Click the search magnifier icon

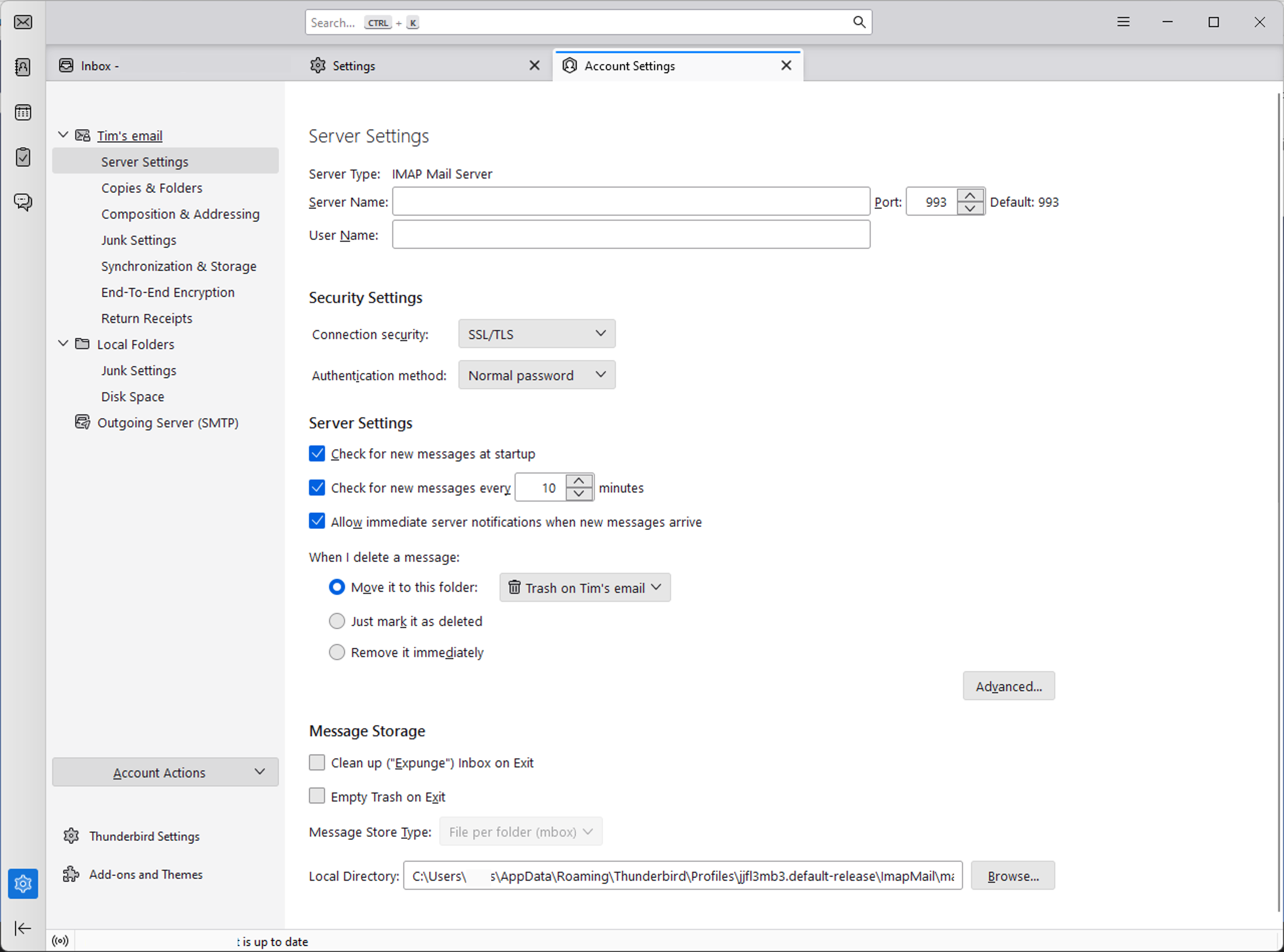pos(859,22)
